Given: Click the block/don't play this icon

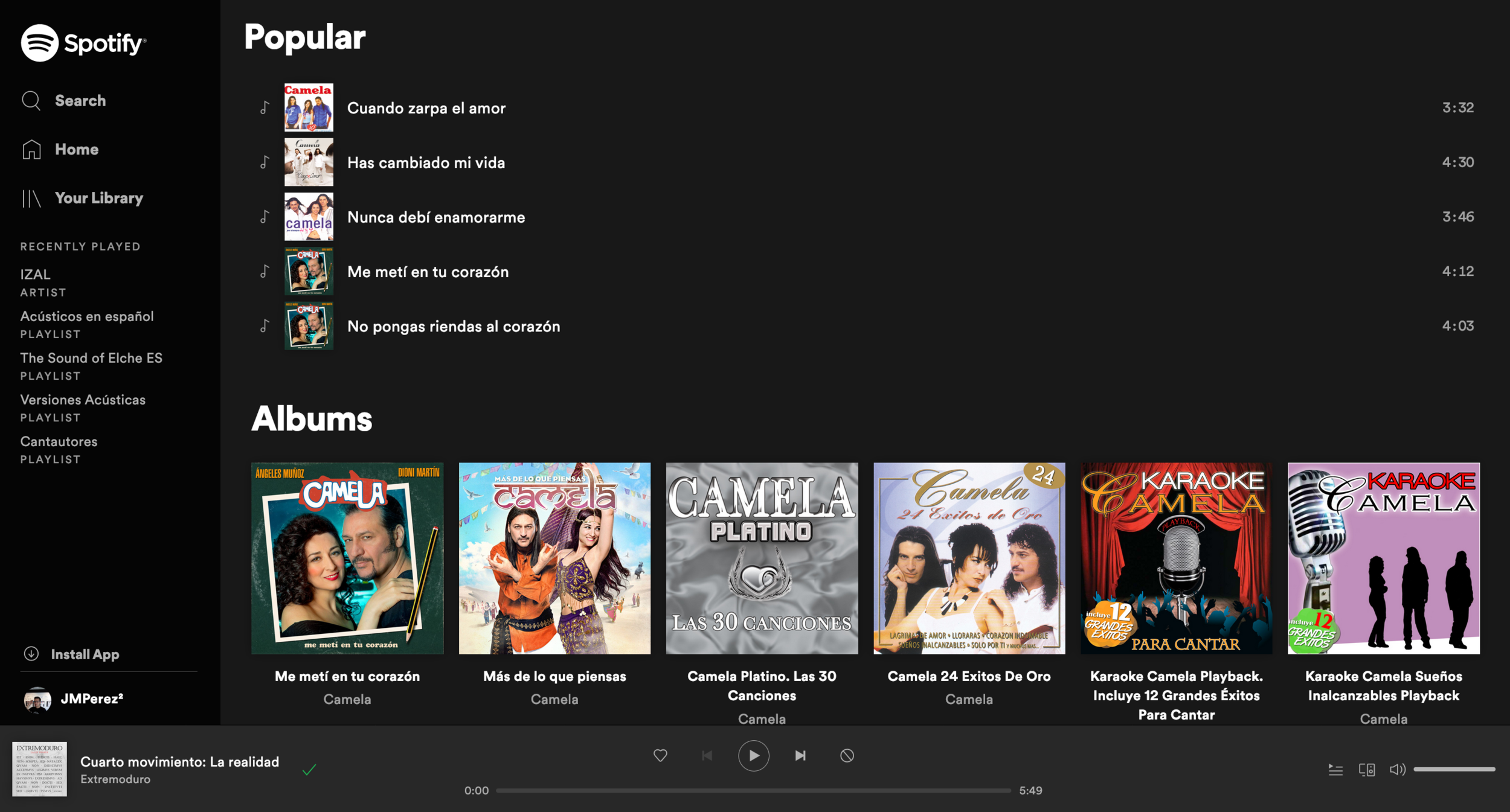Looking at the screenshot, I should (847, 755).
